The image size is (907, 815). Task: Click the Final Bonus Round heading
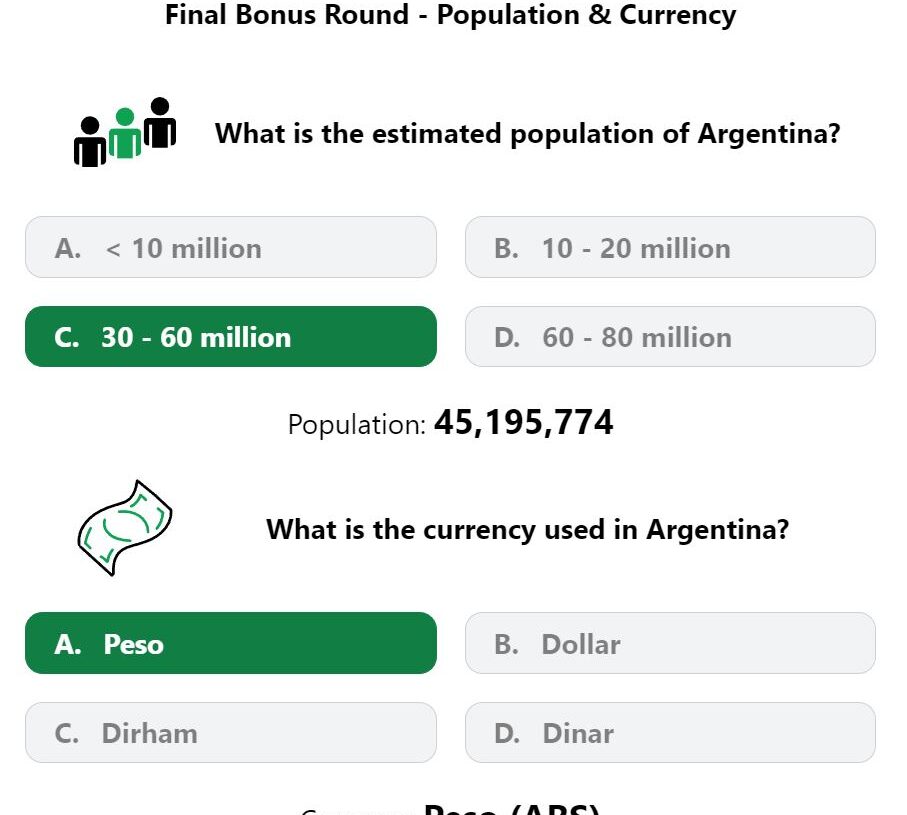click(451, 14)
